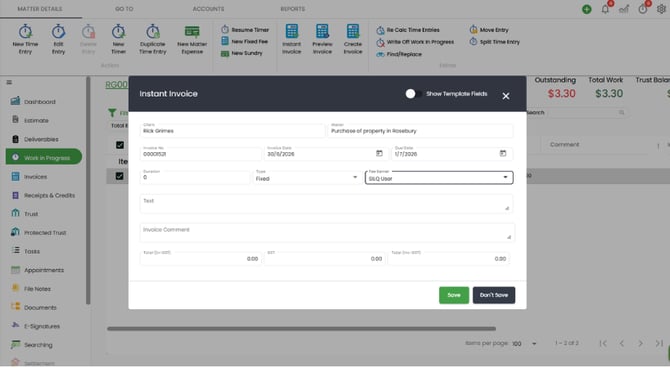Screen dimensions: 670x368
Task: Switch to the Reports tab
Action: point(293,9)
